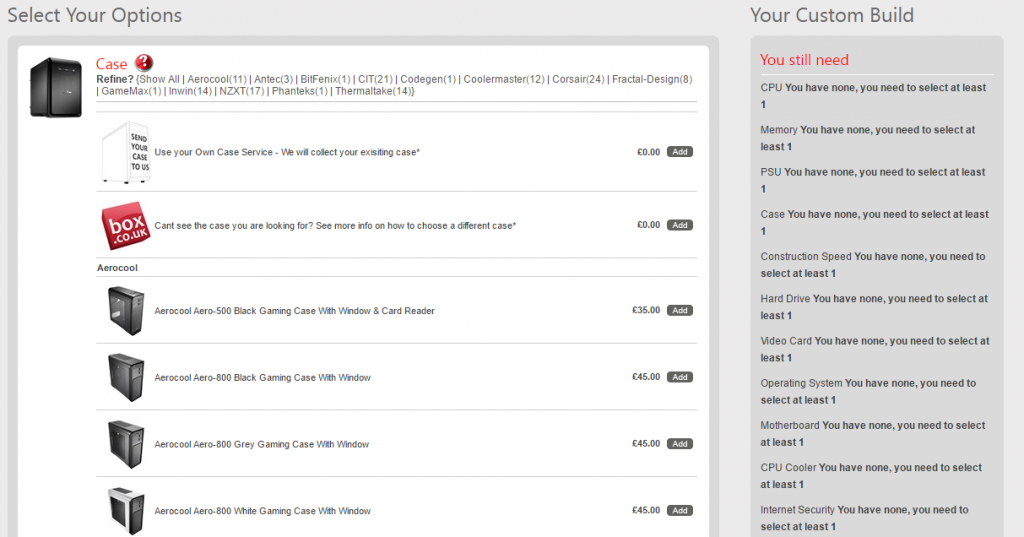
Task: Click the 'Select Your Options' title
Action: tap(95, 15)
